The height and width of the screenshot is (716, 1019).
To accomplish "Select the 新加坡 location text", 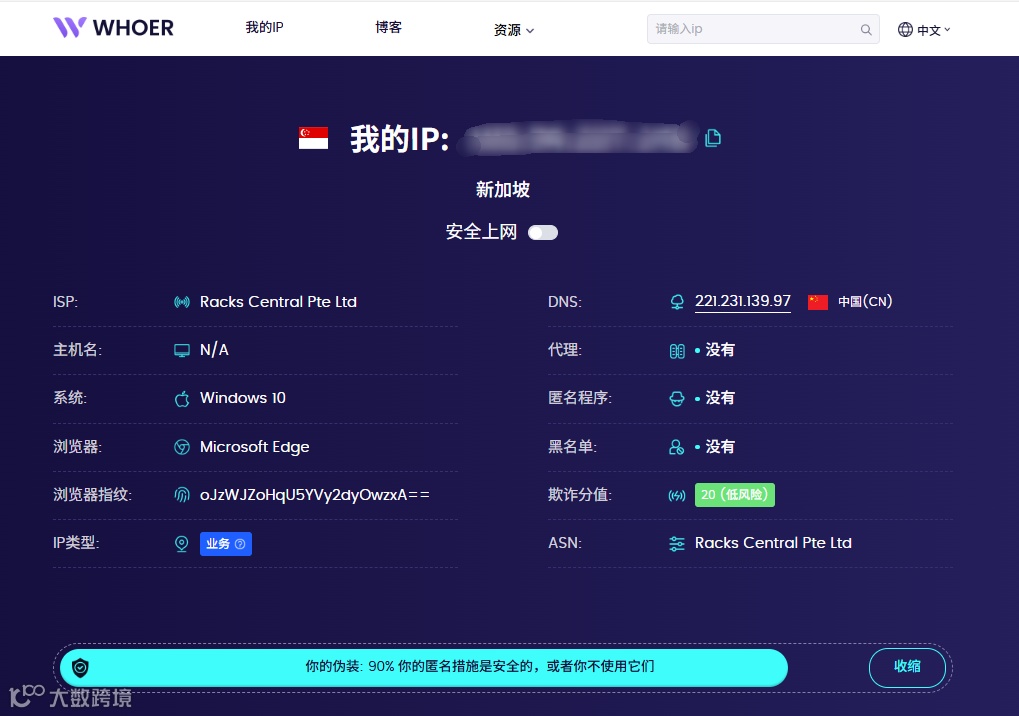I will pyautogui.click(x=503, y=190).
